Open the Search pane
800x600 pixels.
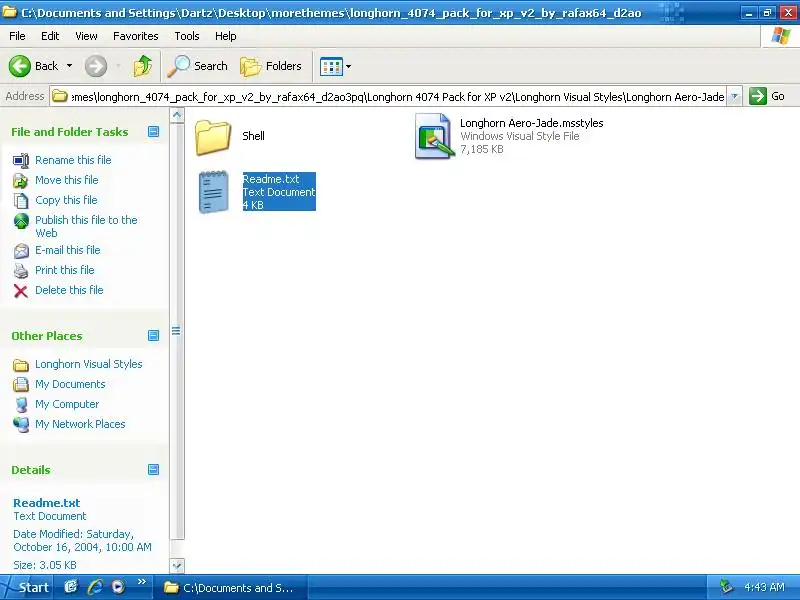pyautogui.click(x=197, y=66)
